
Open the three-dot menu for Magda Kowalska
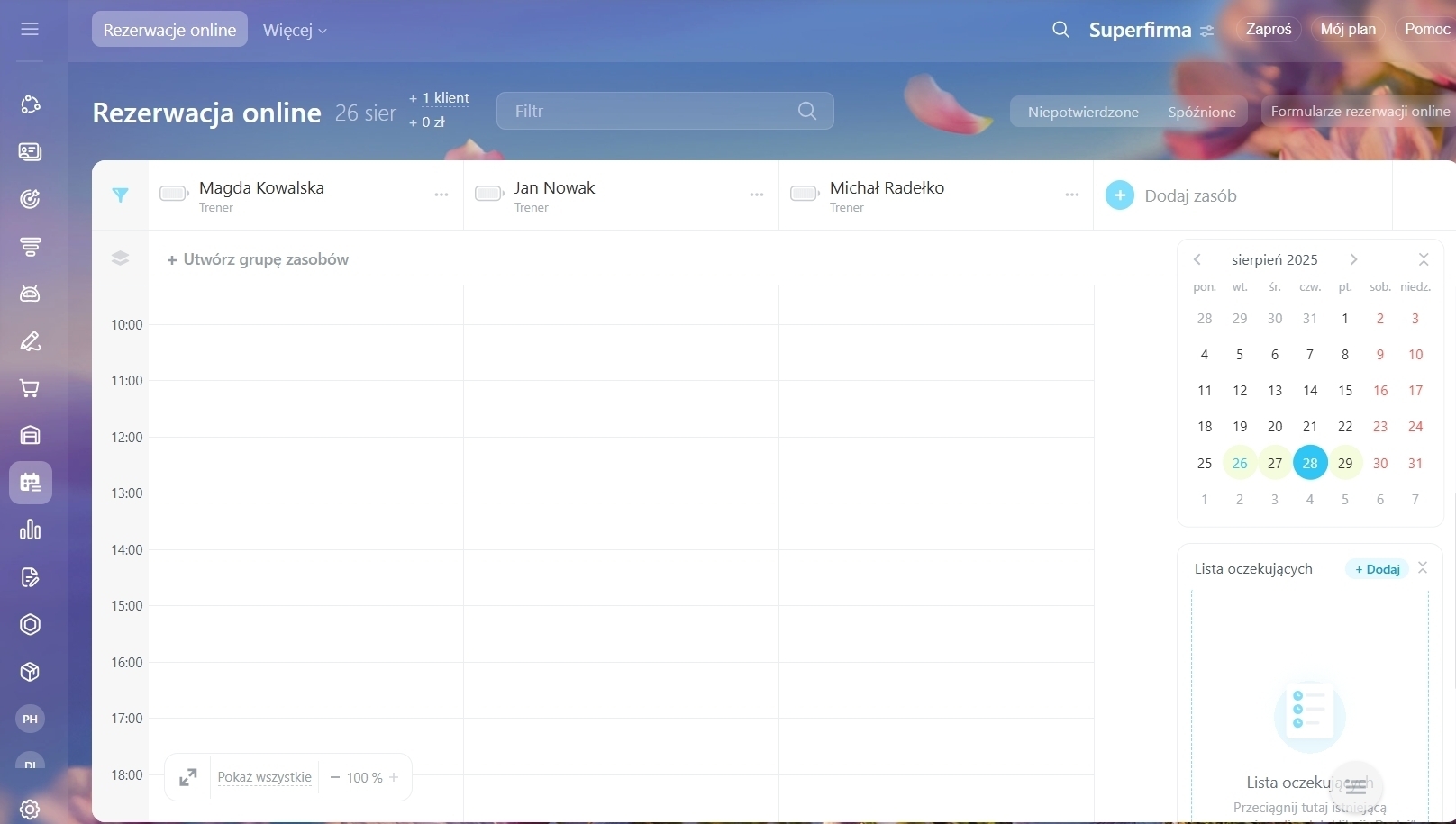pyautogui.click(x=441, y=195)
